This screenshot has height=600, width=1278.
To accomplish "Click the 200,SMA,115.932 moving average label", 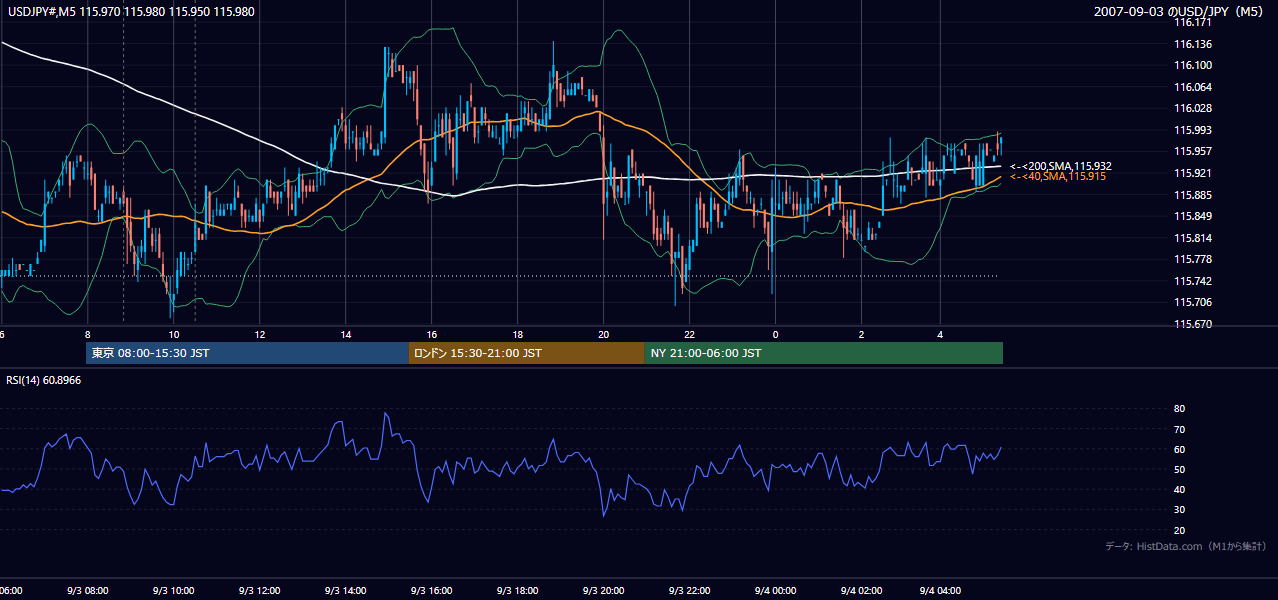I will (x=1061, y=166).
